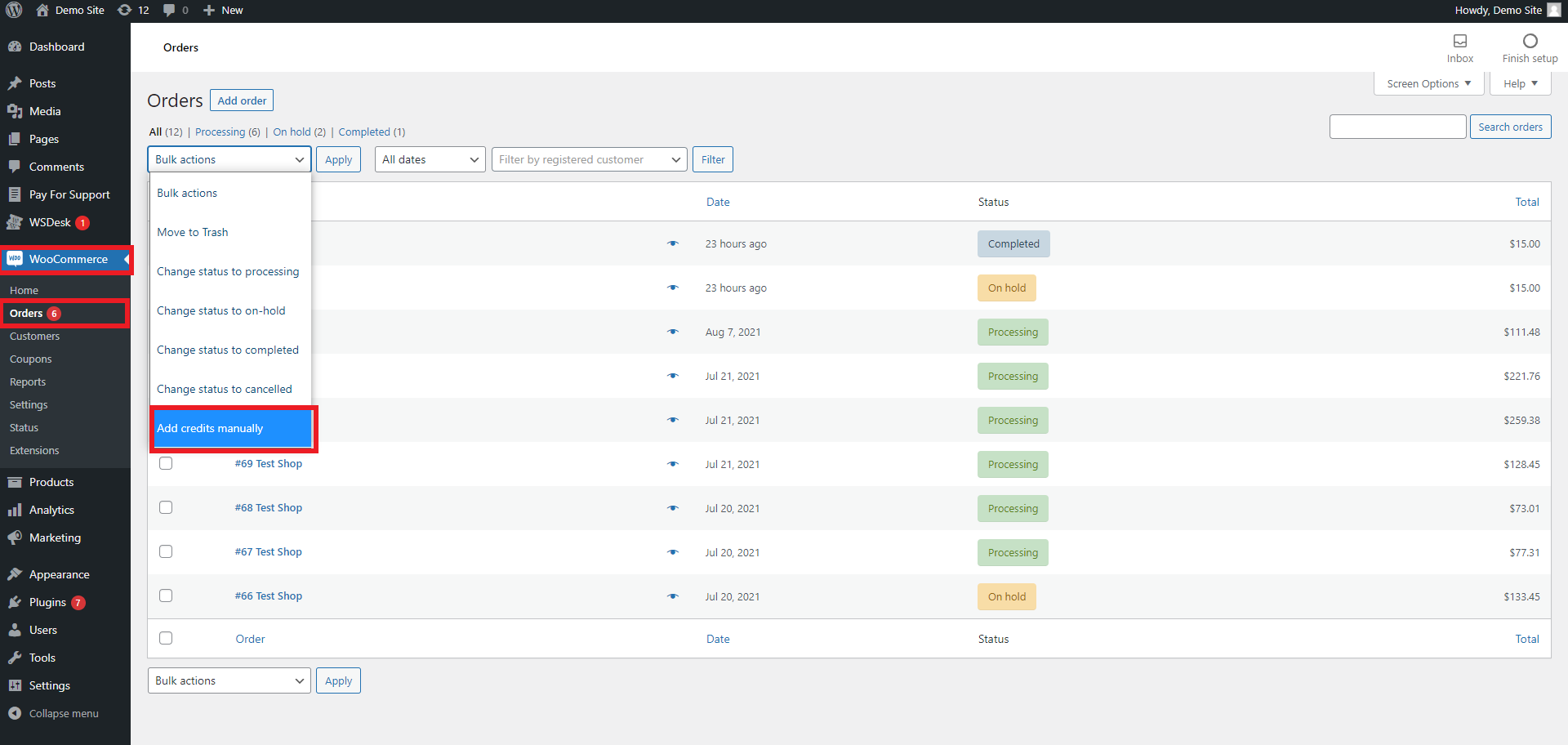Open Coupons submenu item
Image resolution: width=1568 pixels, height=745 pixels.
click(x=30, y=359)
